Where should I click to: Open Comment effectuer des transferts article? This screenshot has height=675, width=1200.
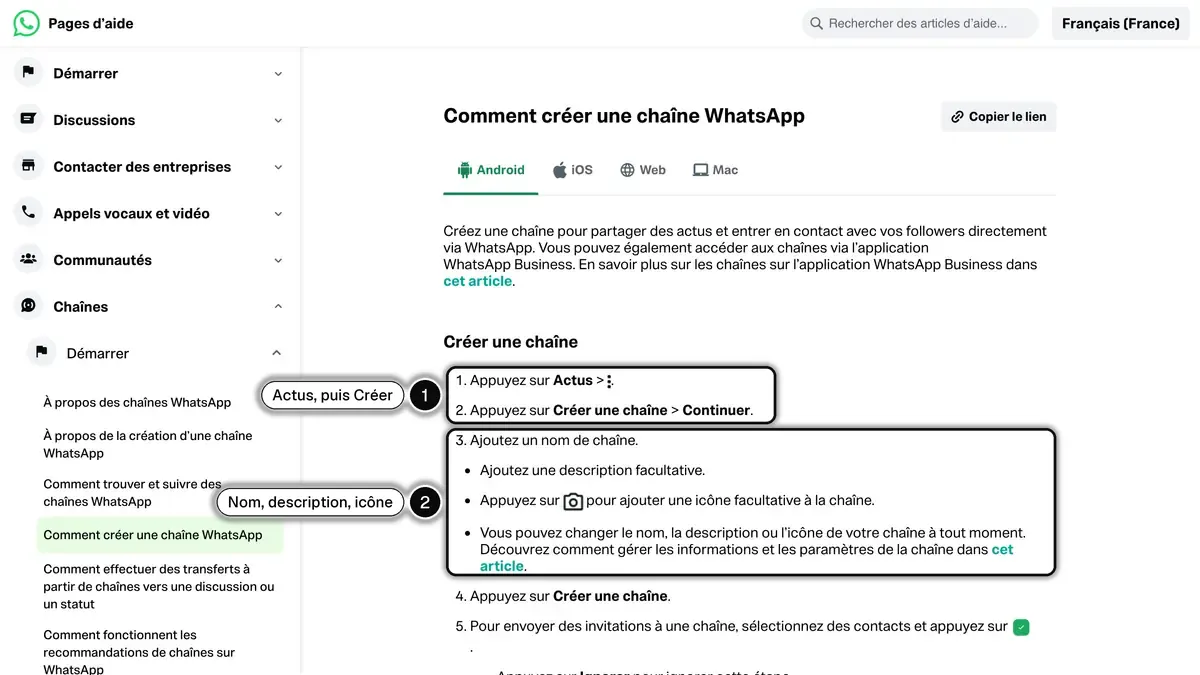(x=159, y=586)
